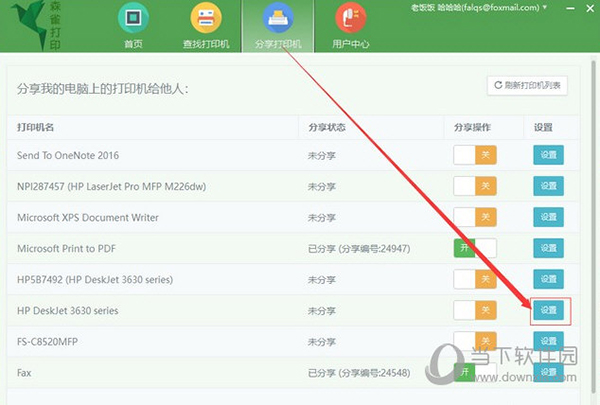
Task: Click the 打印机名 column header
Action: coord(35,127)
